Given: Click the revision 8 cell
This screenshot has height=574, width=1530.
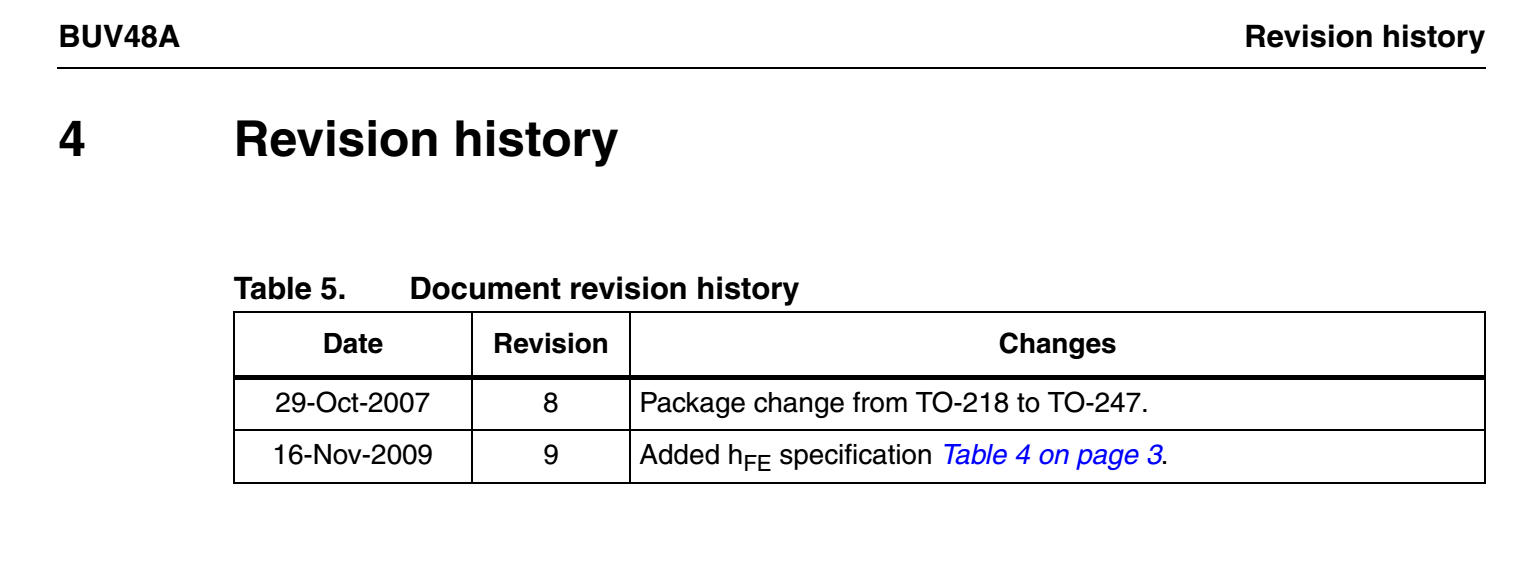Looking at the screenshot, I should (x=551, y=404).
